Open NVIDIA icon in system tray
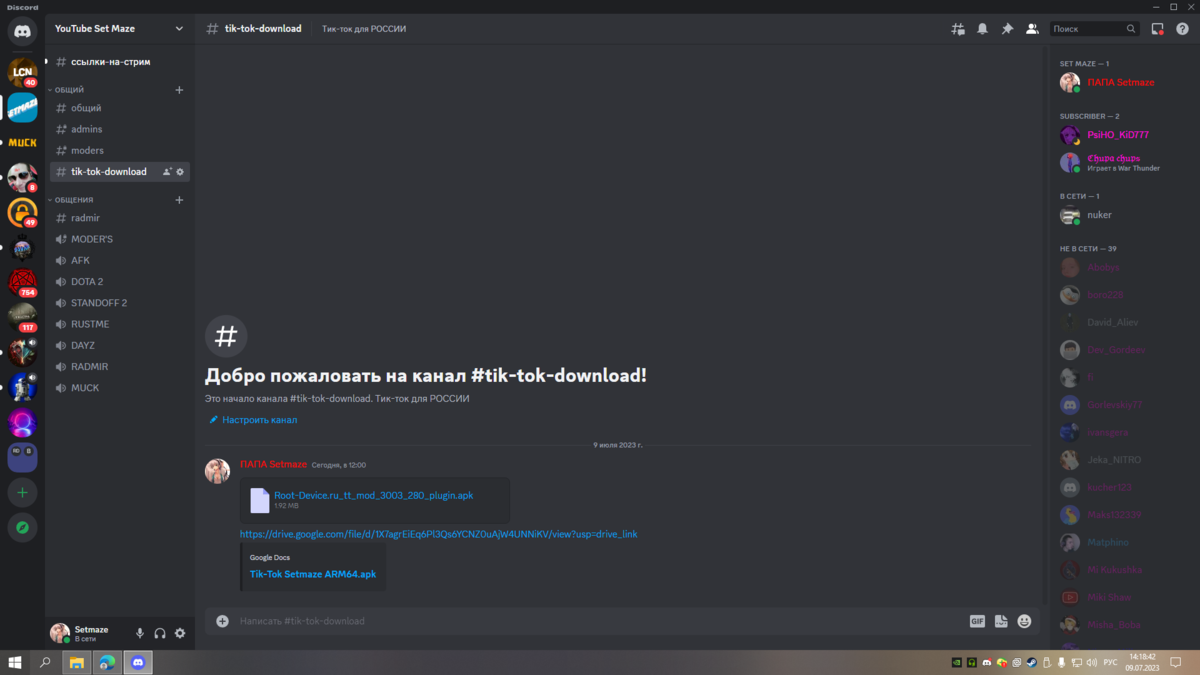 957,662
